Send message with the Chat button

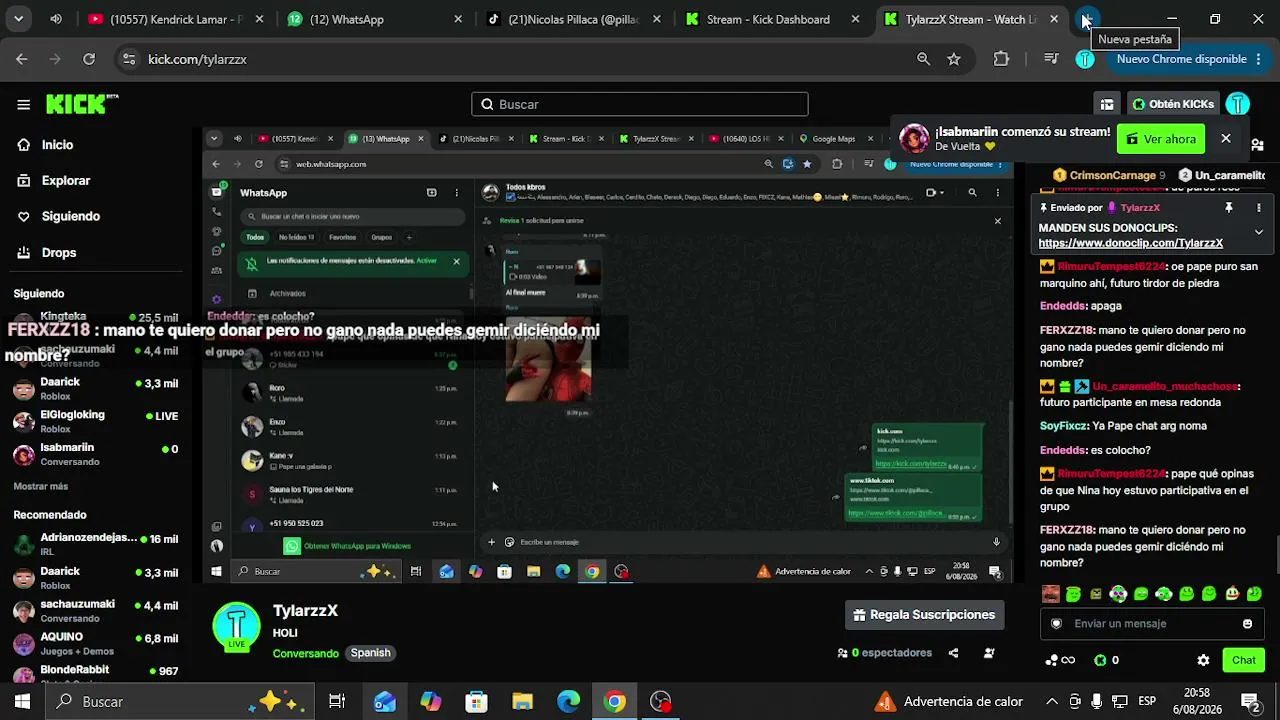pyautogui.click(x=1244, y=660)
